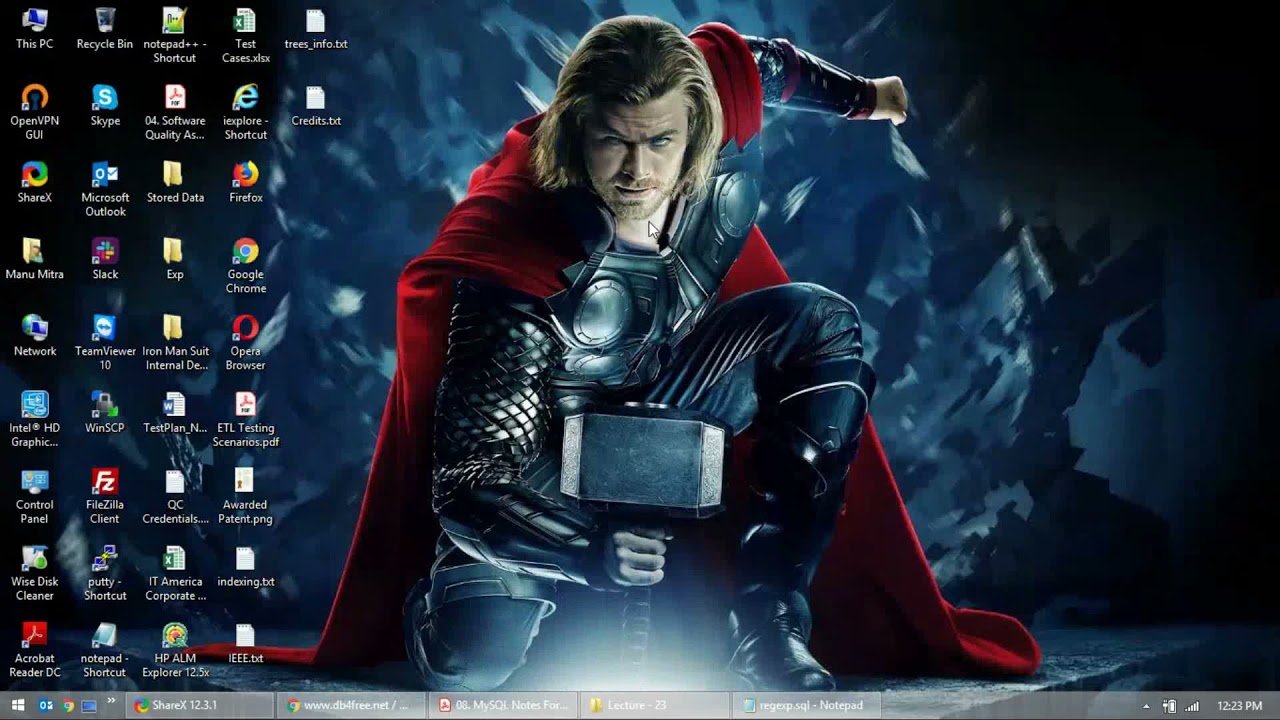Select the Exp folder
The height and width of the screenshot is (720, 1280).
[175, 259]
